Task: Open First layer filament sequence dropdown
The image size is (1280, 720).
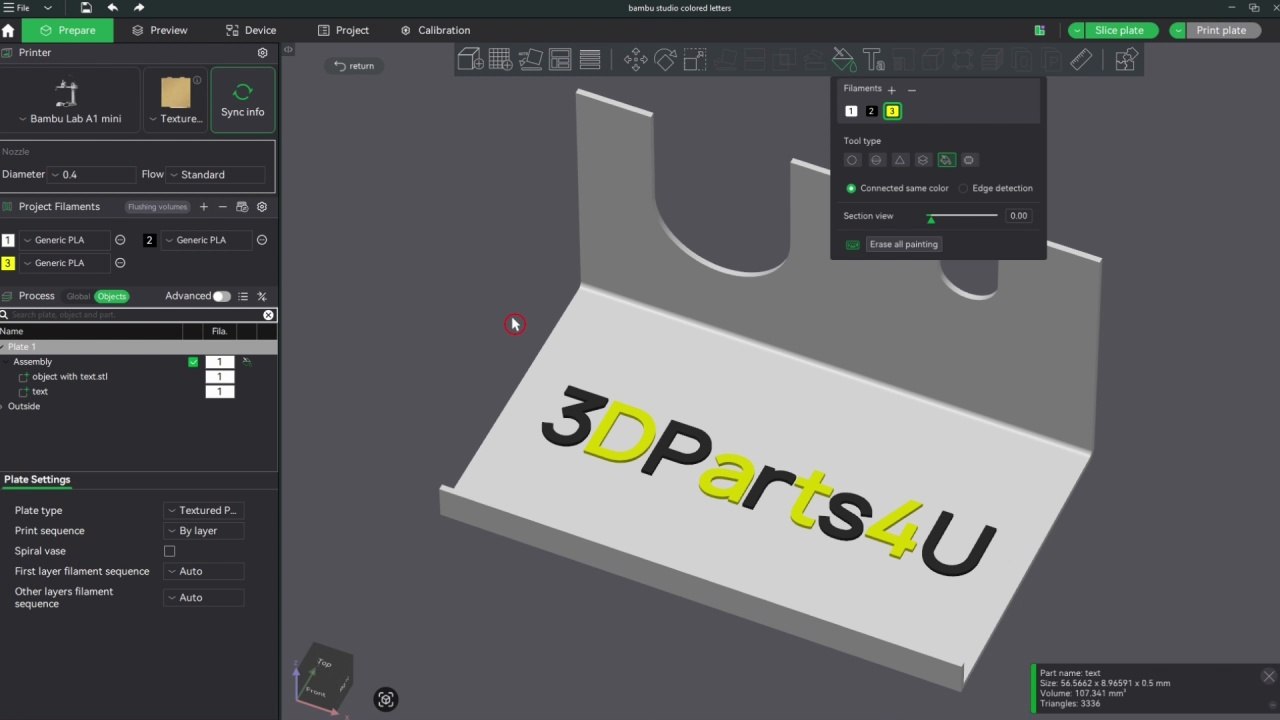Action: 203,571
